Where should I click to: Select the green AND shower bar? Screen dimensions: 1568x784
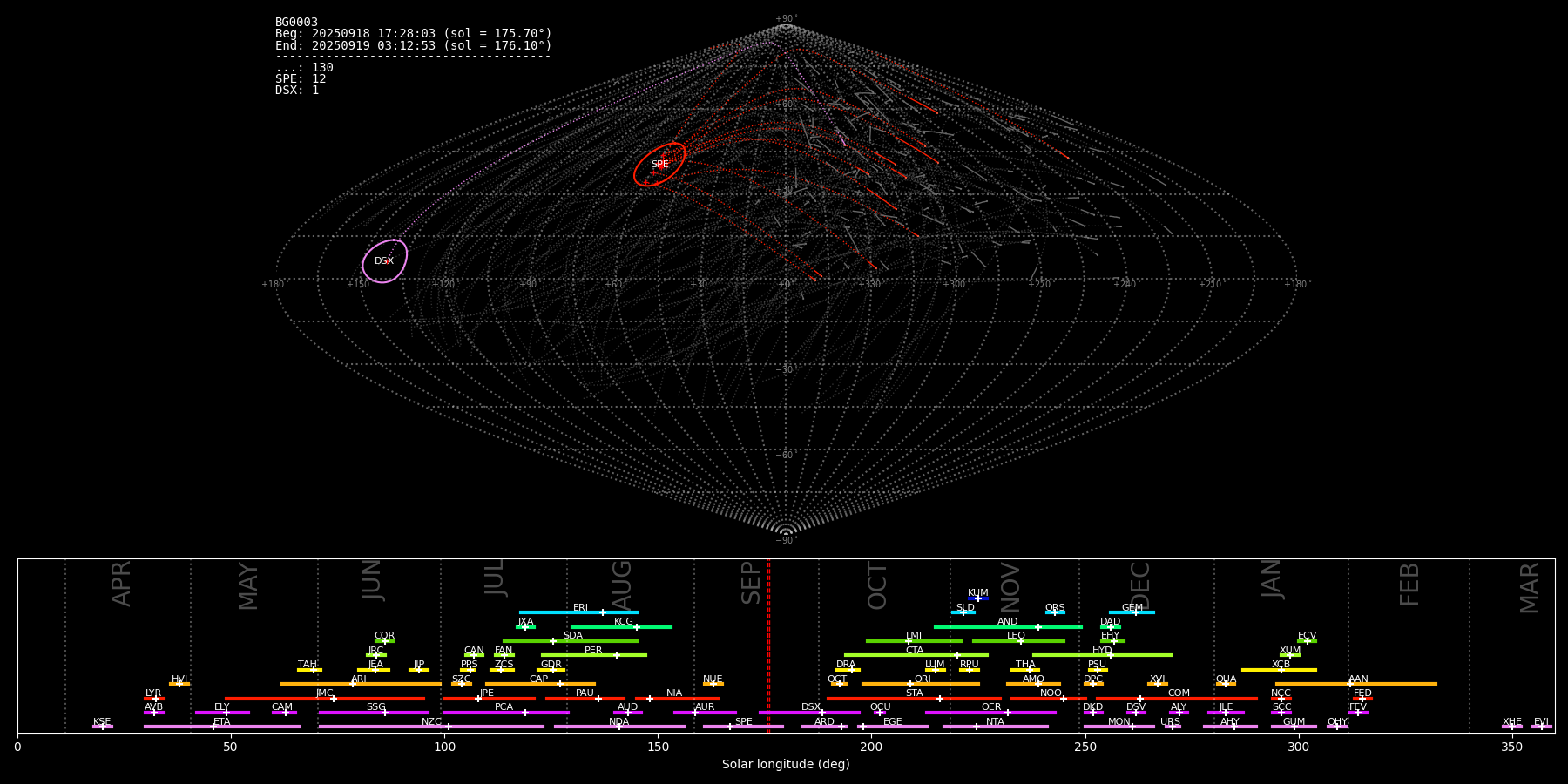(1008, 626)
